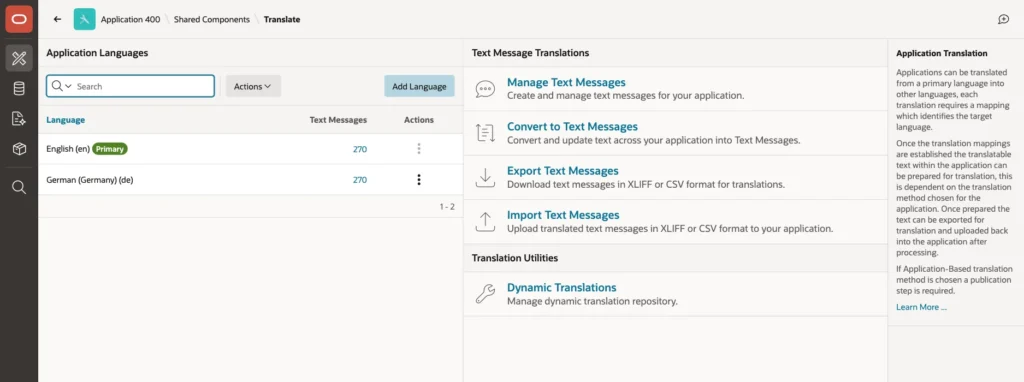Click the Dynamic Translations wrench icon
The height and width of the screenshot is (382, 1024).
[485, 294]
